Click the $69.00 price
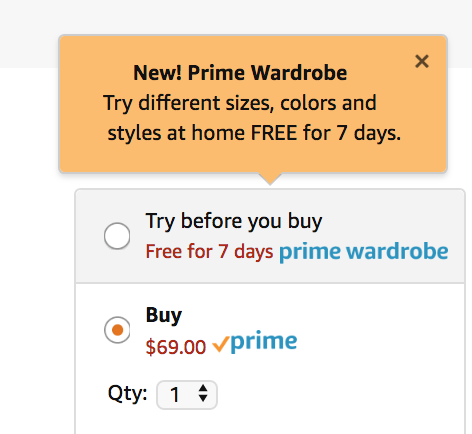 pyautogui.click(x=176, y=347)
